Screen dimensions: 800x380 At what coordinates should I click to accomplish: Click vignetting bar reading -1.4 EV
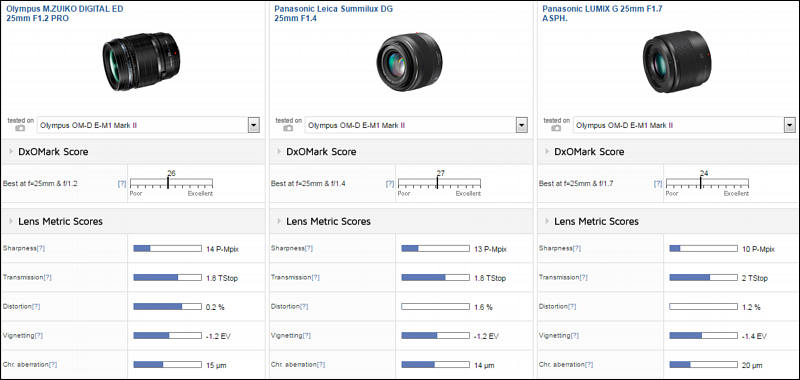pos(704,336)
